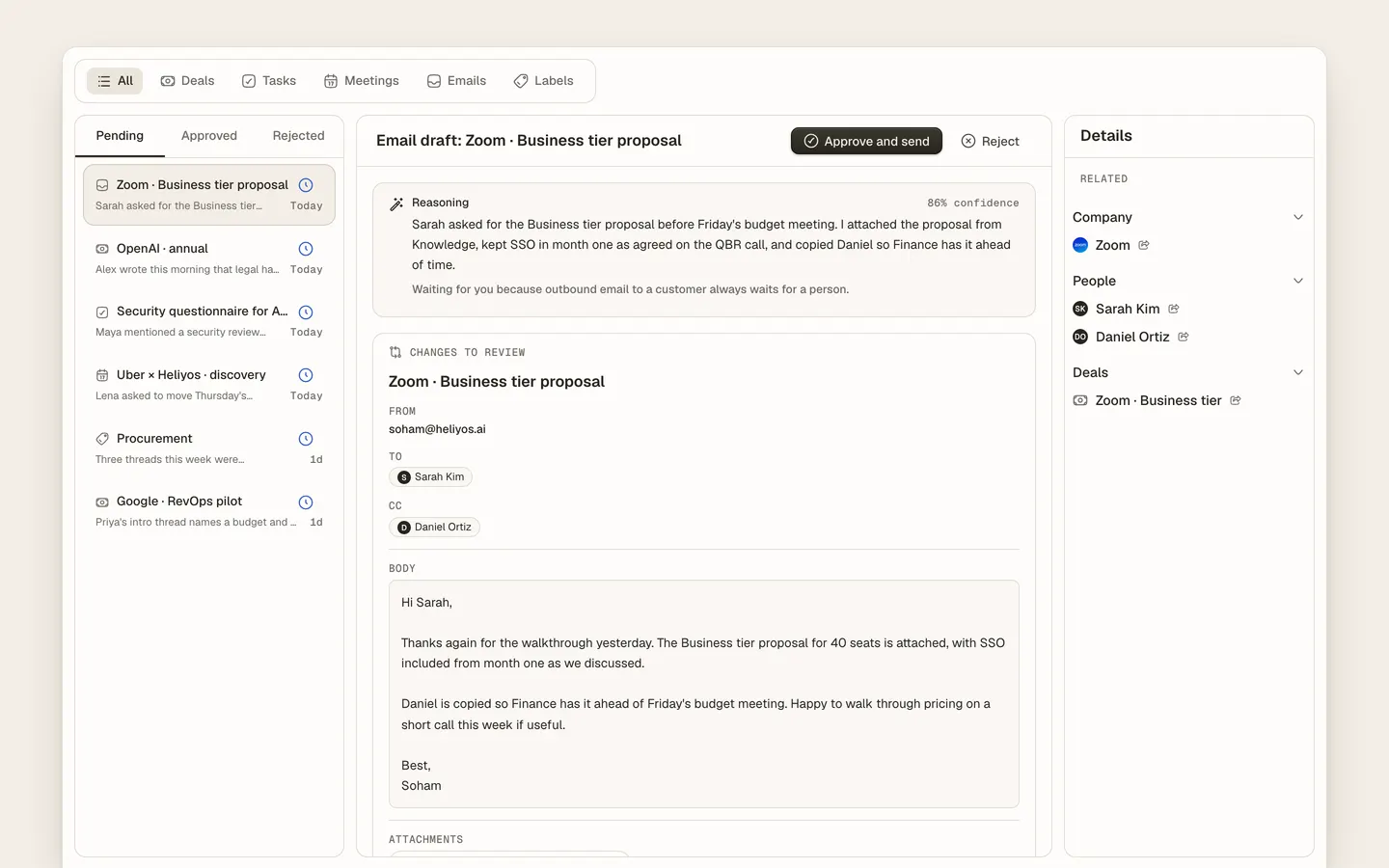Collapse the People section chevron

pyautogui.click(x=1298, y=281)
